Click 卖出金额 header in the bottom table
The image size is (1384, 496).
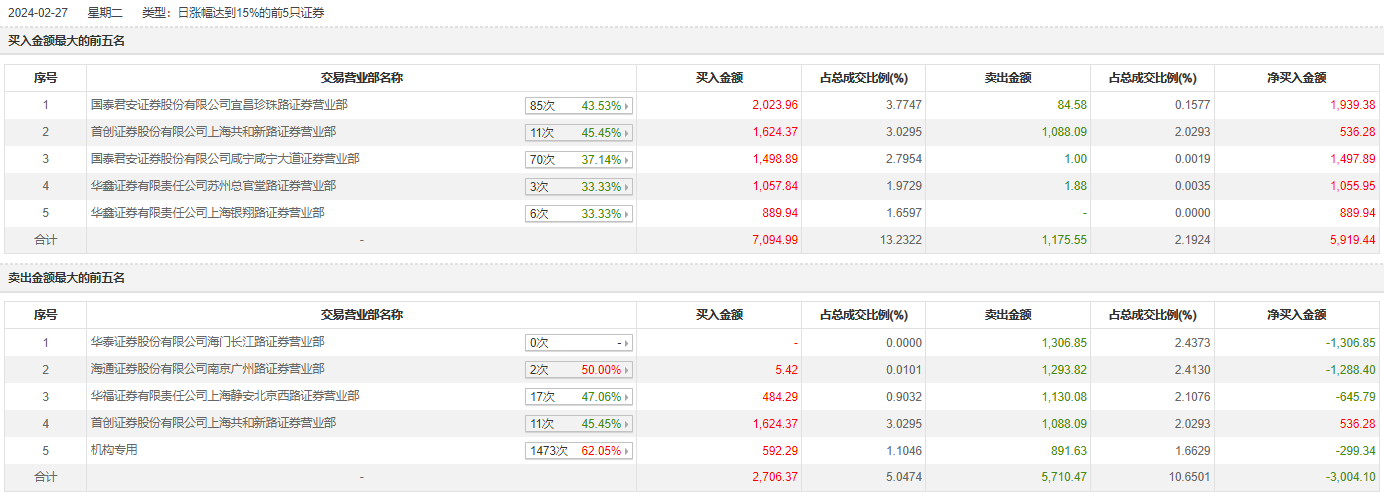pyautogui.click(x=1008, y=315)
